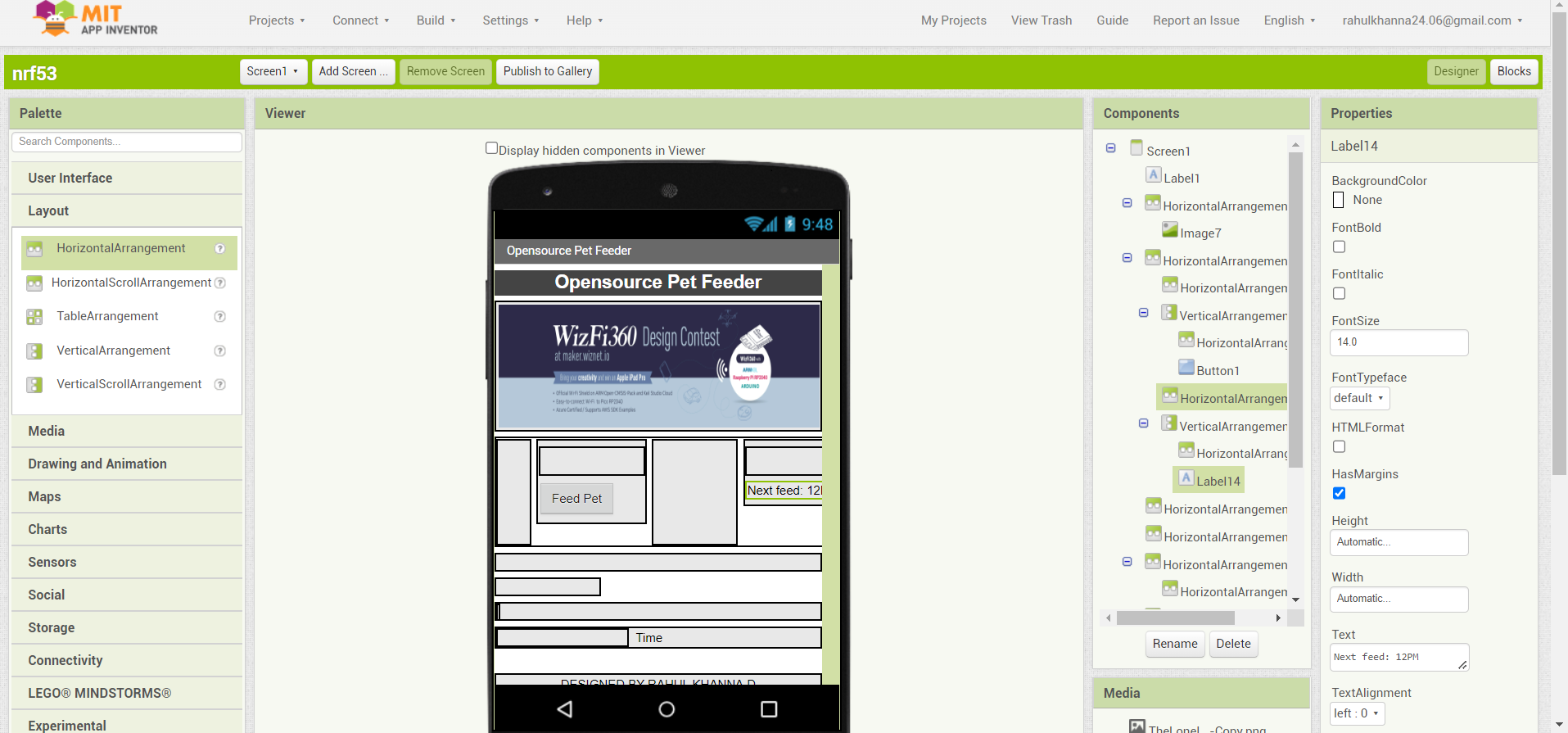Open the Connect menu

(361, 20)
